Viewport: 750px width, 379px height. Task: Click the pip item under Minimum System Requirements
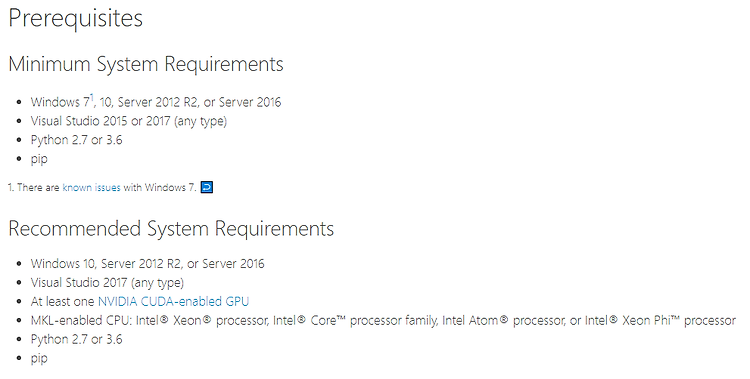pyautogui.click(x=39, y=159)
